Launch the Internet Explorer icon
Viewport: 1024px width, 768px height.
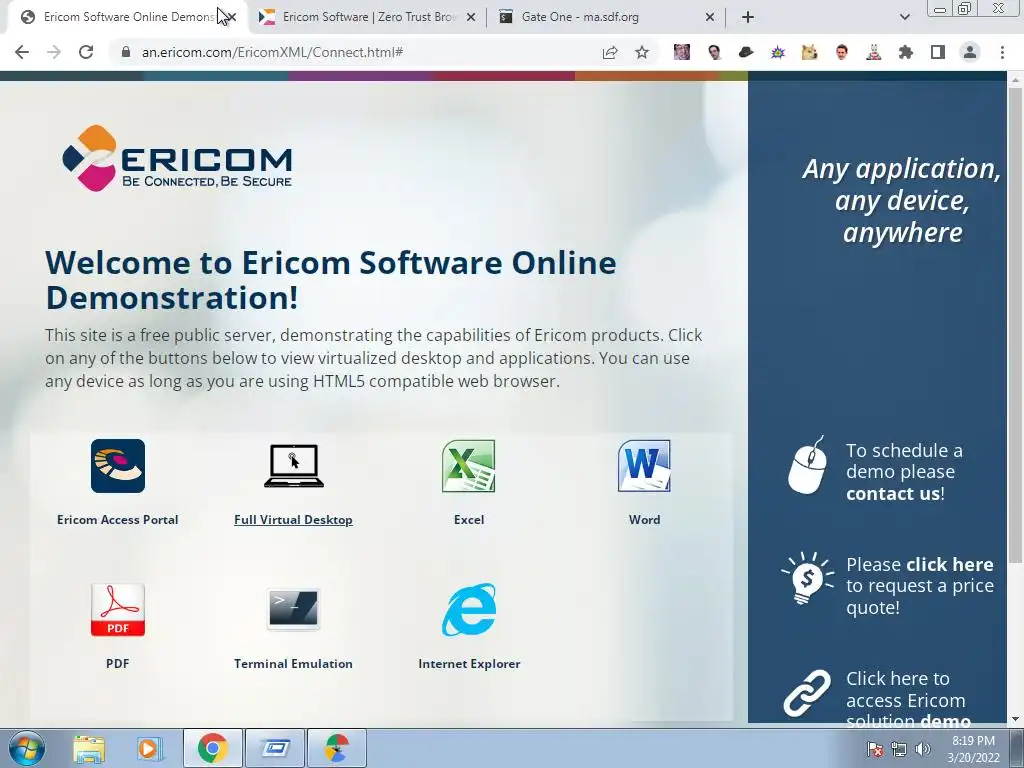(469, 610)
